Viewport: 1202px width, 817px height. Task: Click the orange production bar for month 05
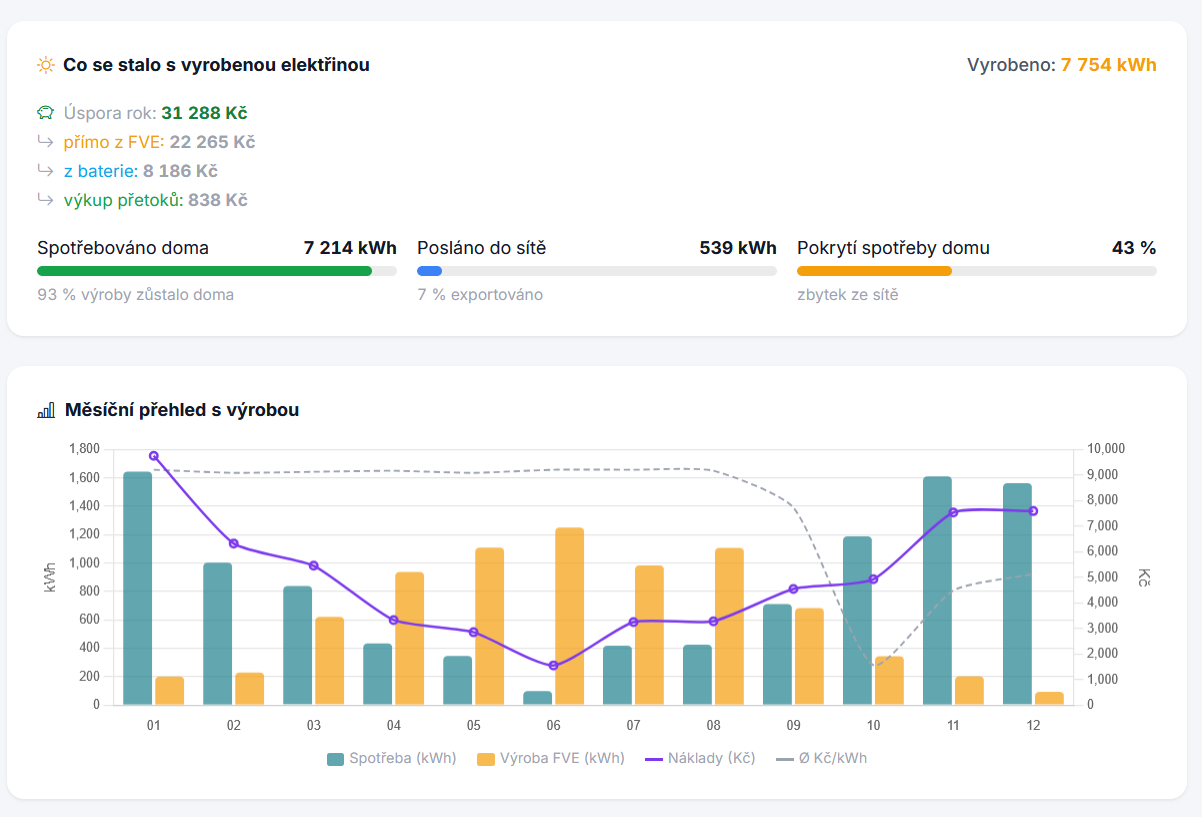coord(490,626)
